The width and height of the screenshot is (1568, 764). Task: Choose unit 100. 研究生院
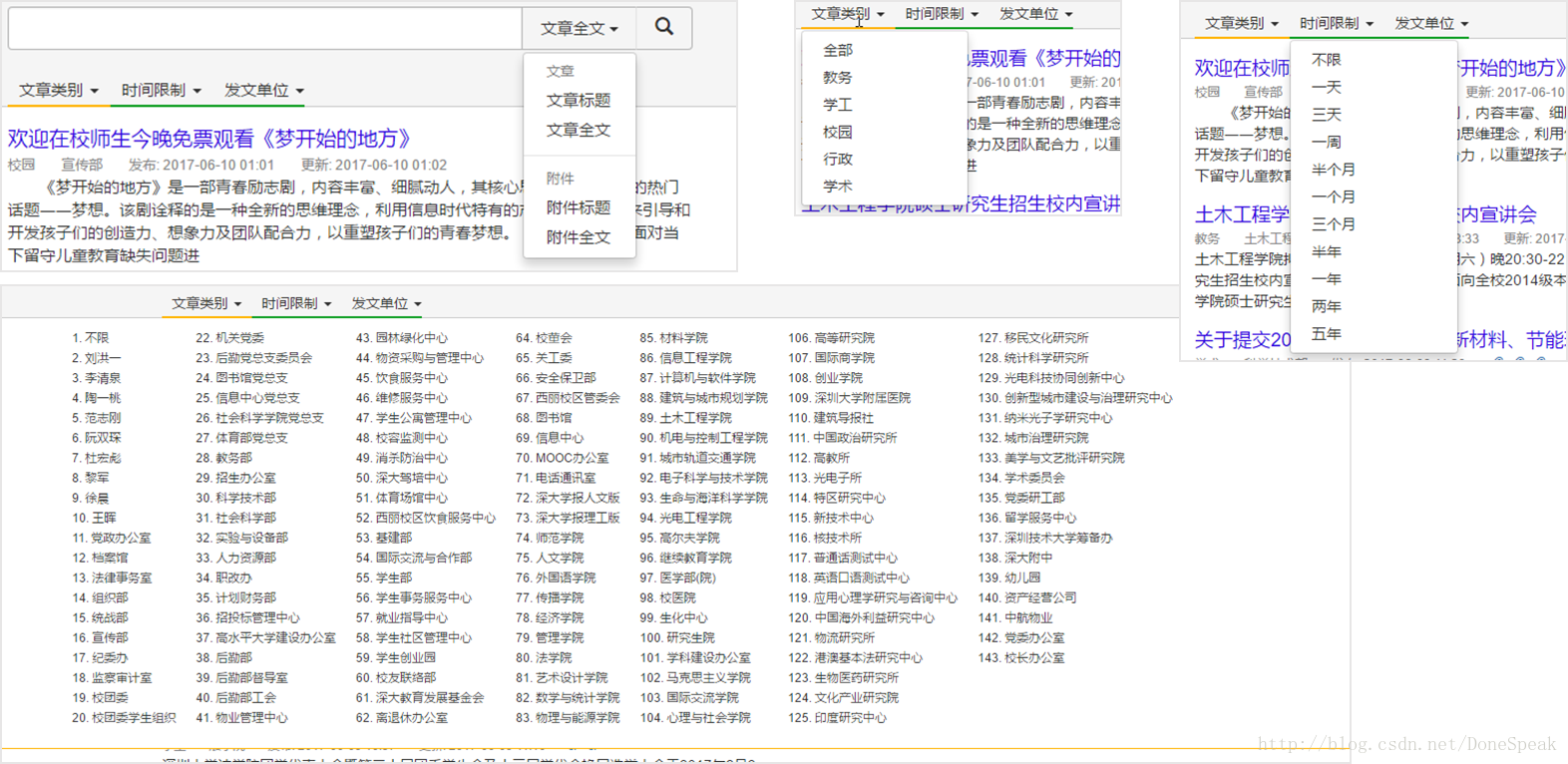click(x=678, y=637)
